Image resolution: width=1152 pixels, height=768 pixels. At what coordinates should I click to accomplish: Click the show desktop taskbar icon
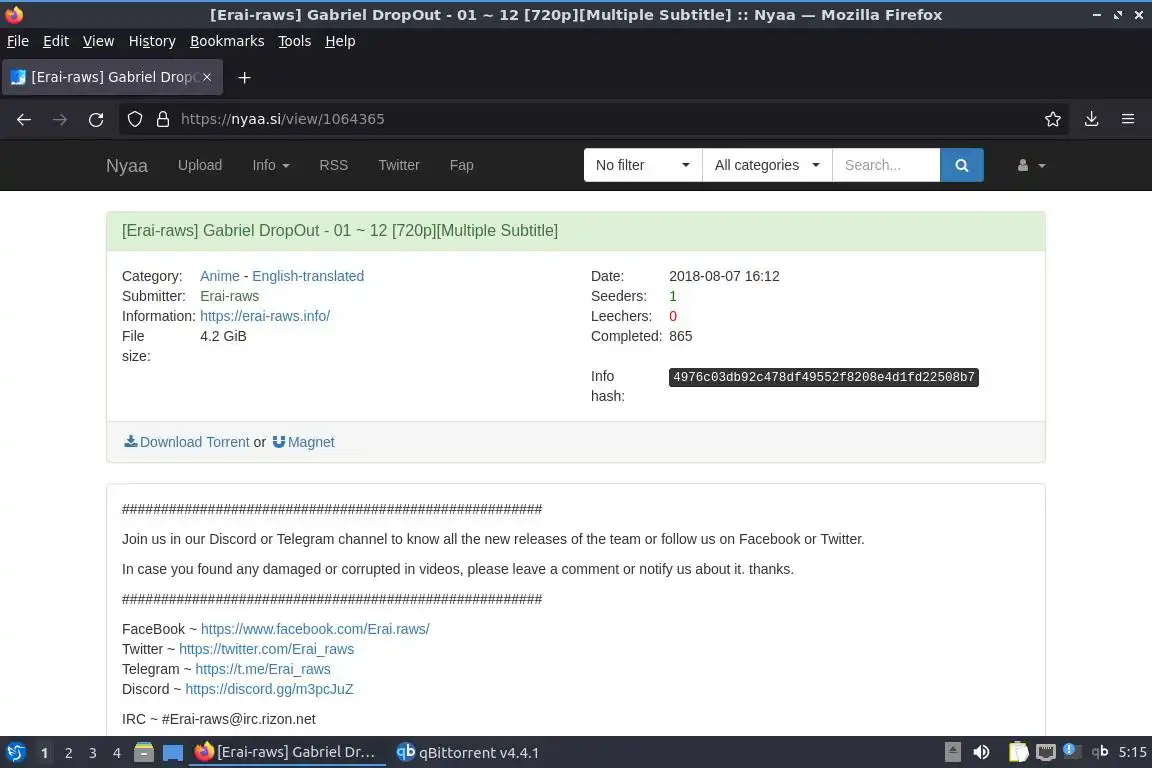[x=173, y=753]
